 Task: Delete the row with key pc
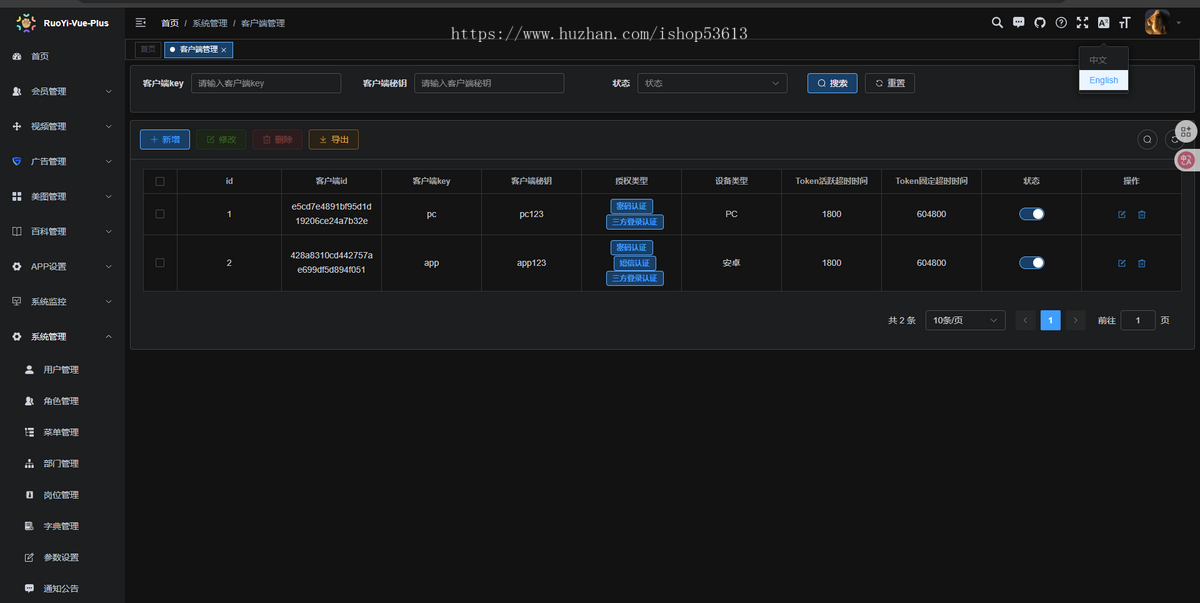tap(1142, 214)
